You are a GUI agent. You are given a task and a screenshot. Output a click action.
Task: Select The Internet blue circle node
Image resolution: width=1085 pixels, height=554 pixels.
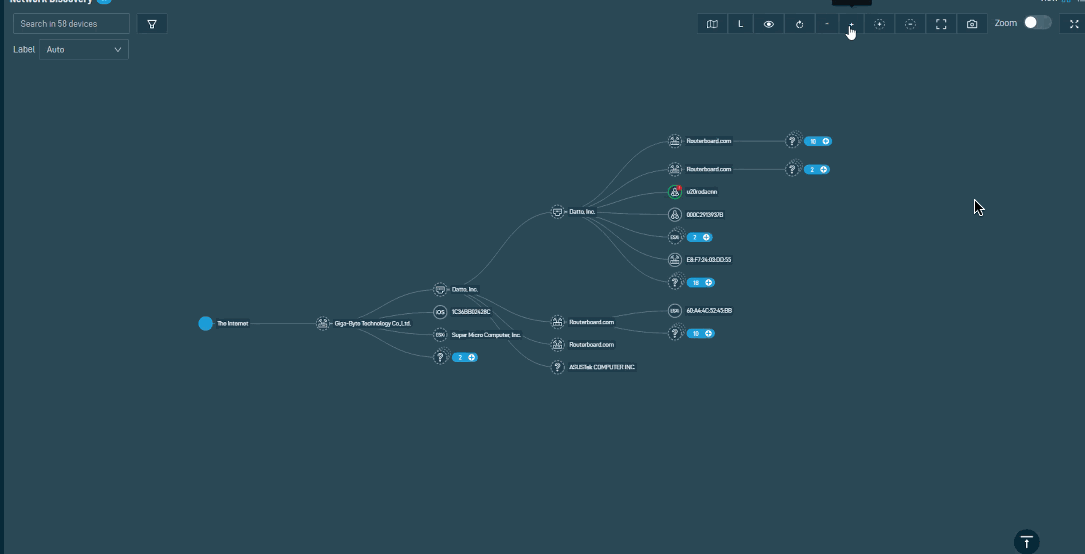pos(206,324)
